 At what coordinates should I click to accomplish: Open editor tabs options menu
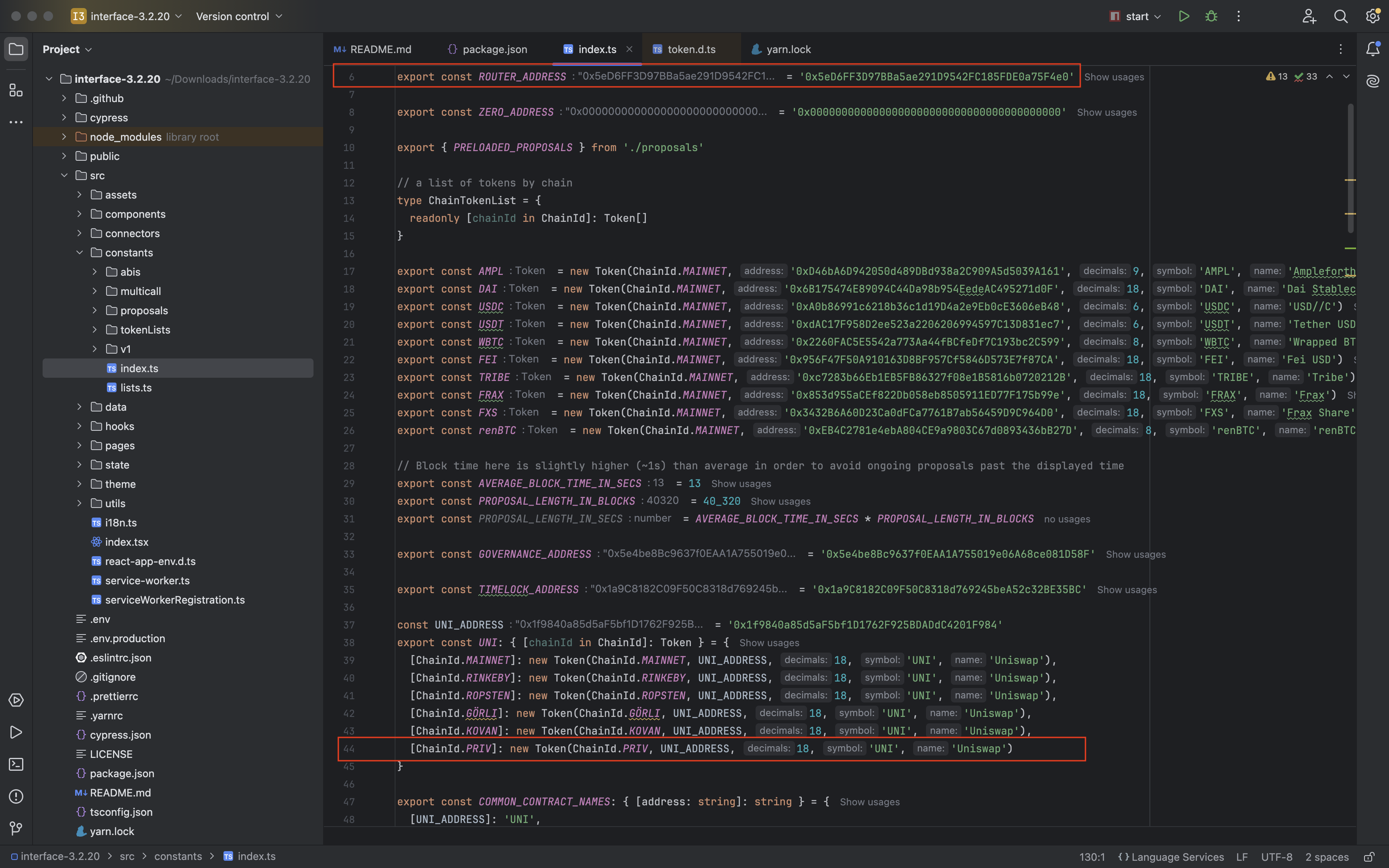point(1341,49)
